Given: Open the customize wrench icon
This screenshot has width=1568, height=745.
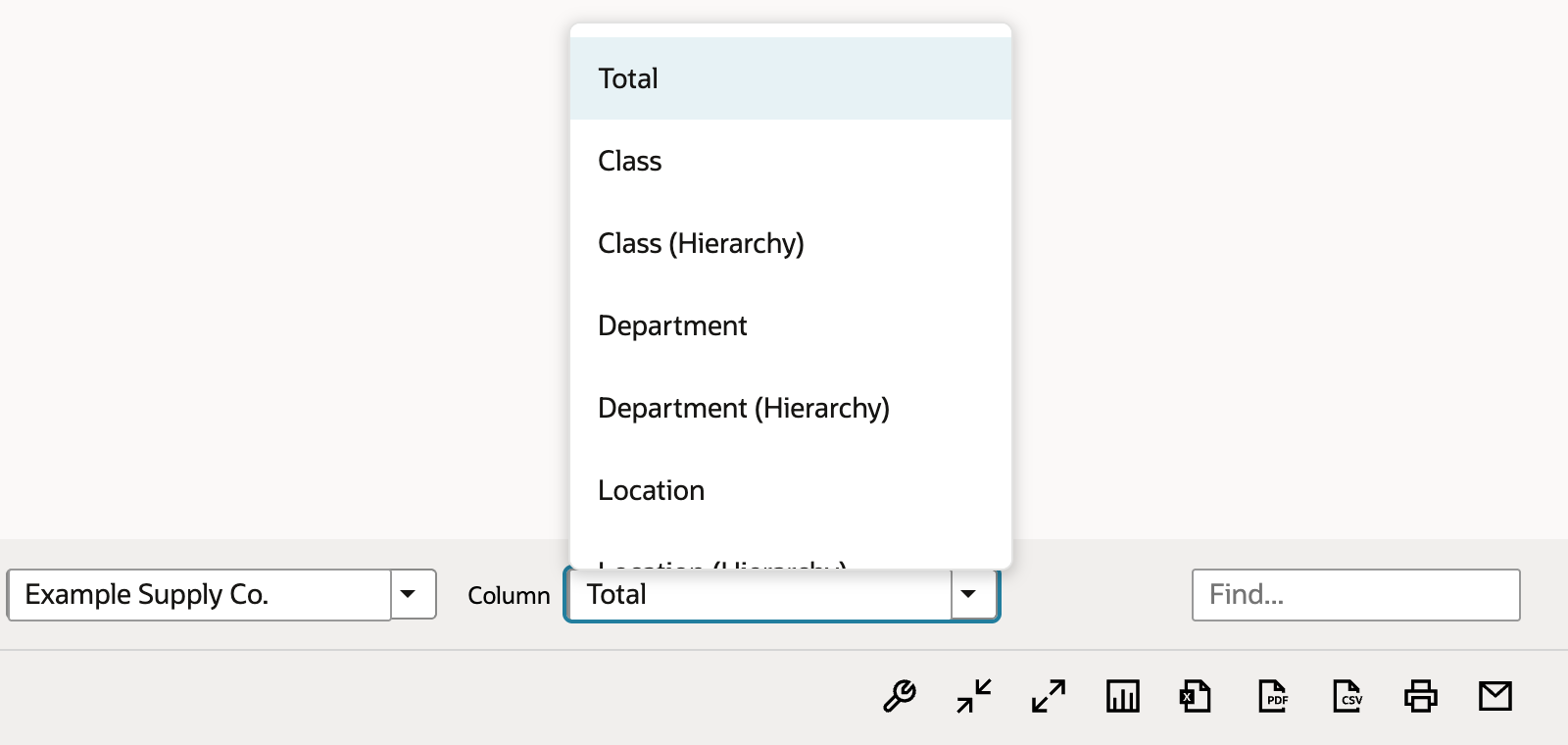Looking at the screenshot, I should (900, 696).
